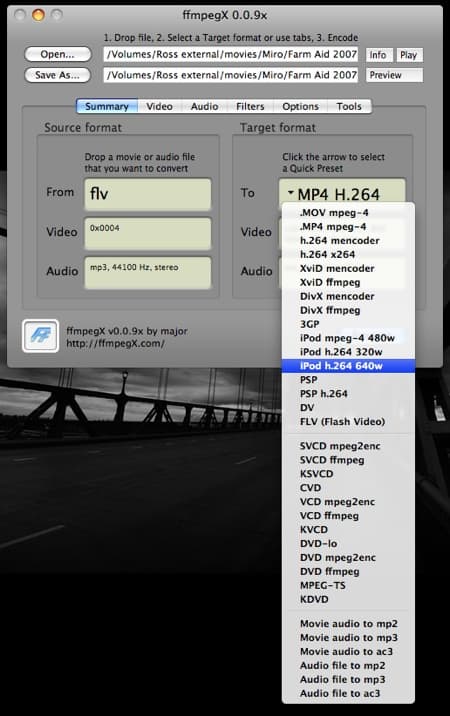
Task: Click the Info button
Action: [x=378, y=55]
